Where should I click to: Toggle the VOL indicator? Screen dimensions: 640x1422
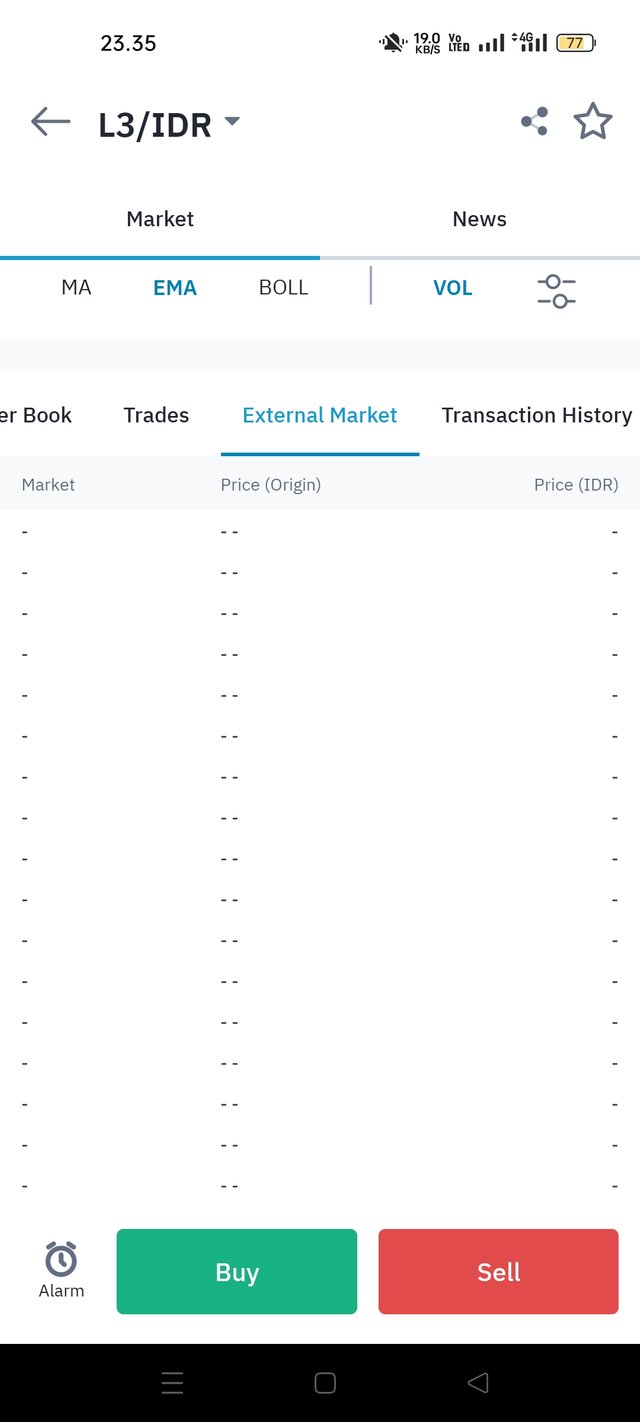452,288
